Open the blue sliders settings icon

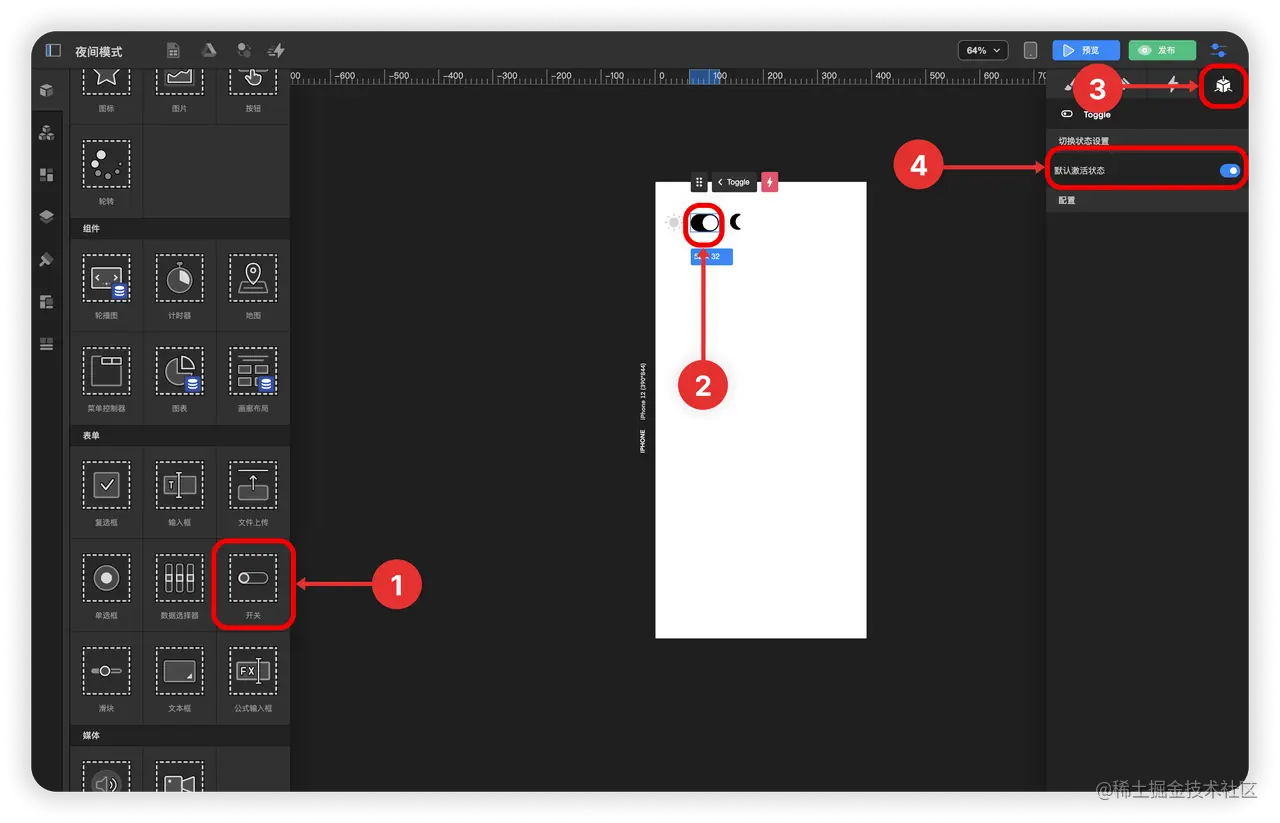[x=1219, y=50]
